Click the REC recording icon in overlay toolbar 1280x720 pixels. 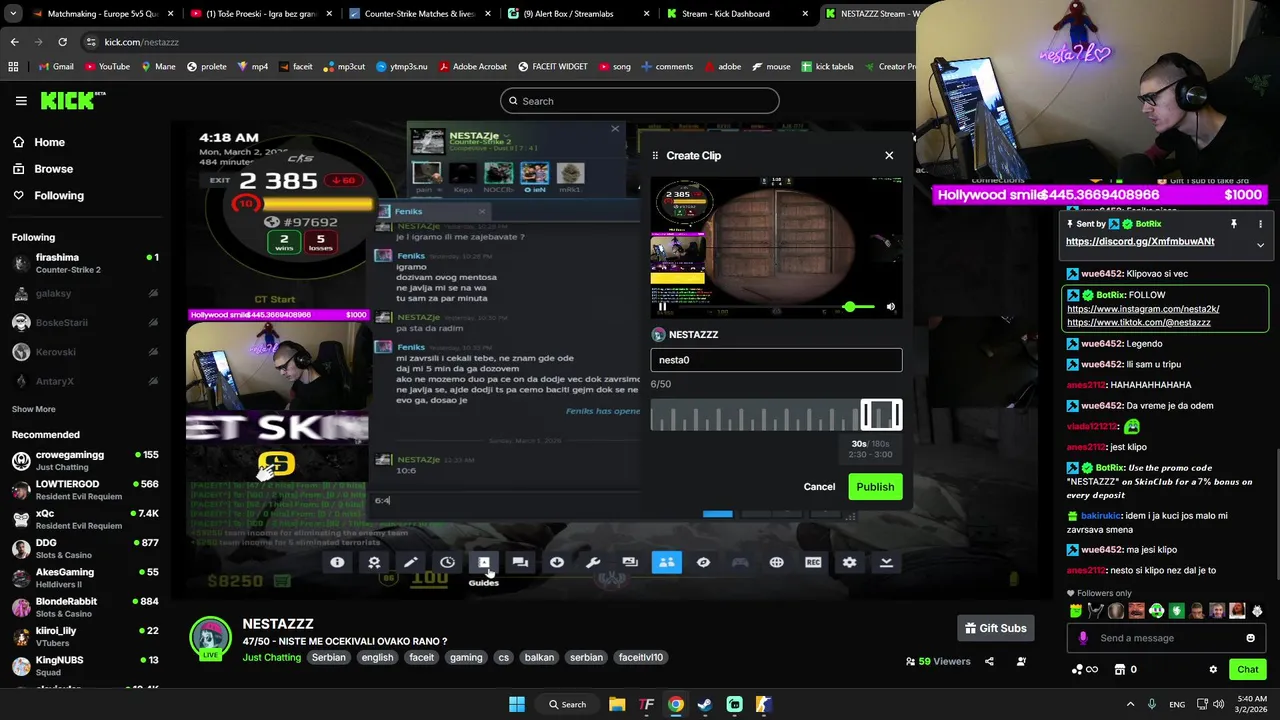click(813, 562)
